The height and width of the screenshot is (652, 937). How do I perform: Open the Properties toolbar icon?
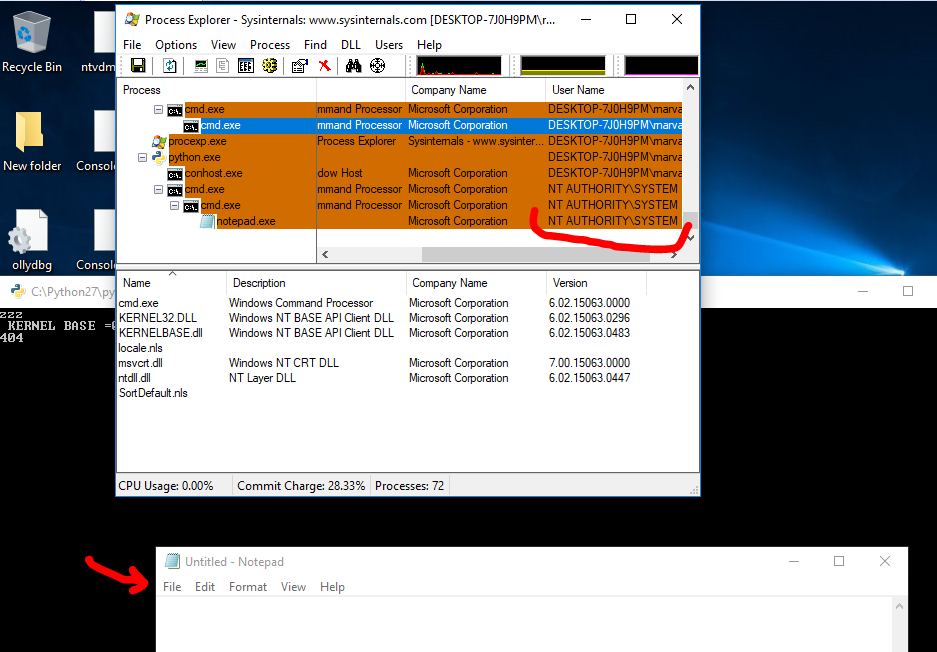[x=299, y=66]
